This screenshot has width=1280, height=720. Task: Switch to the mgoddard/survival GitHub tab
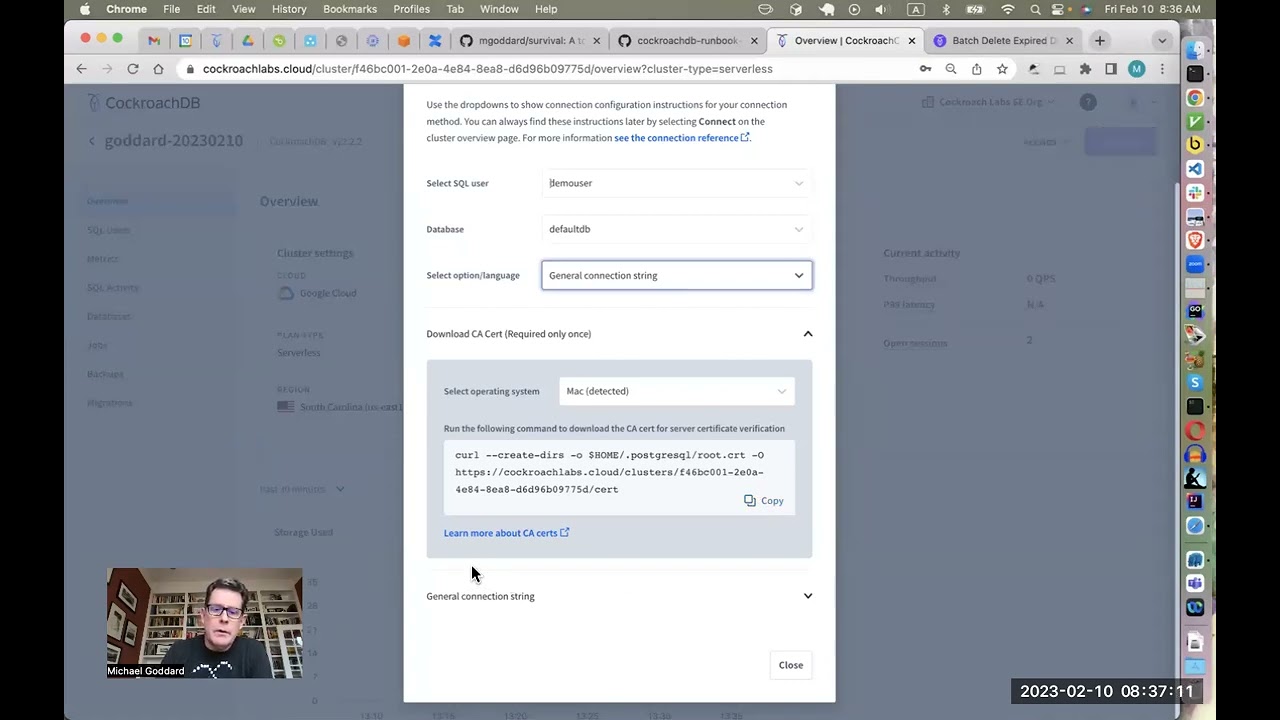(x=530, y=41)
